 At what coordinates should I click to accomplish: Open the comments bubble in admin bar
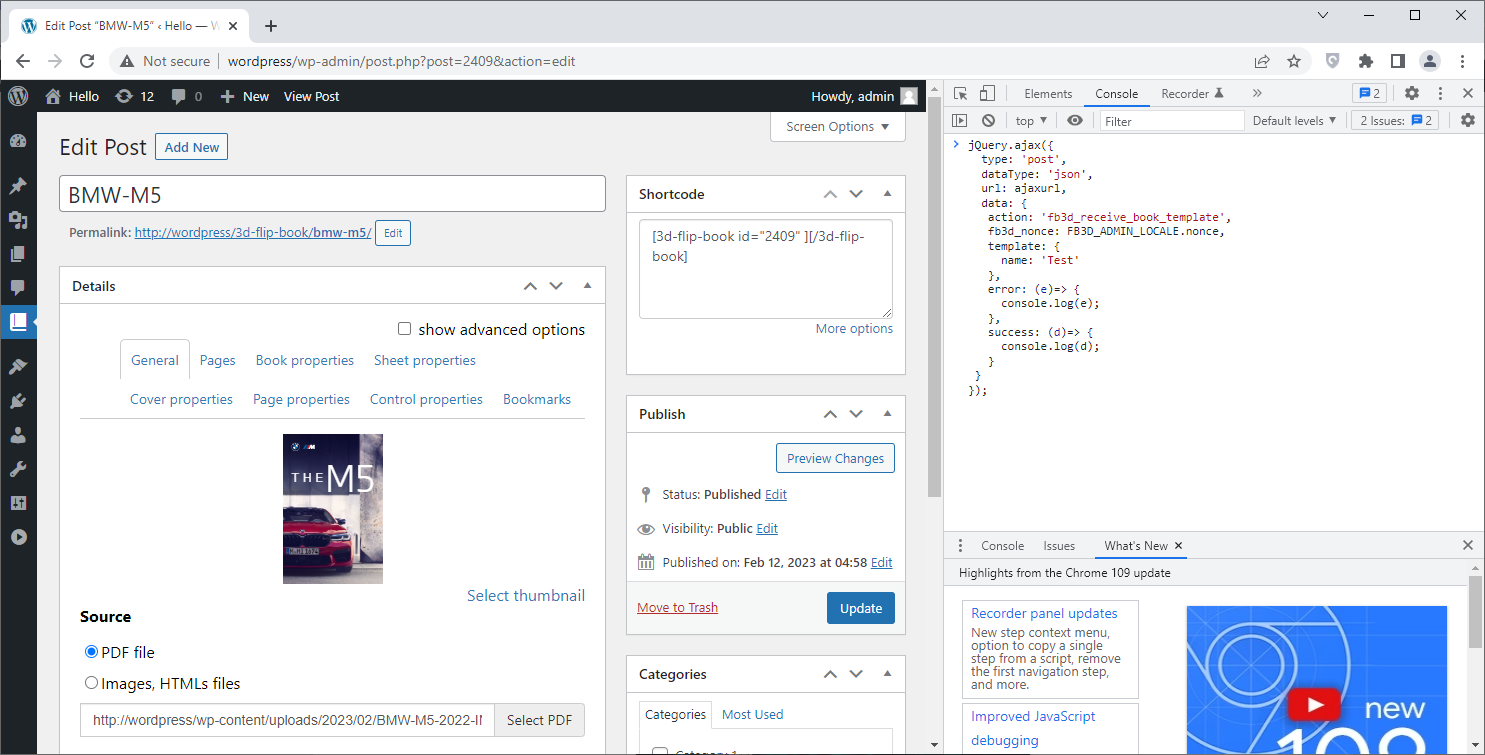[187, 96]
